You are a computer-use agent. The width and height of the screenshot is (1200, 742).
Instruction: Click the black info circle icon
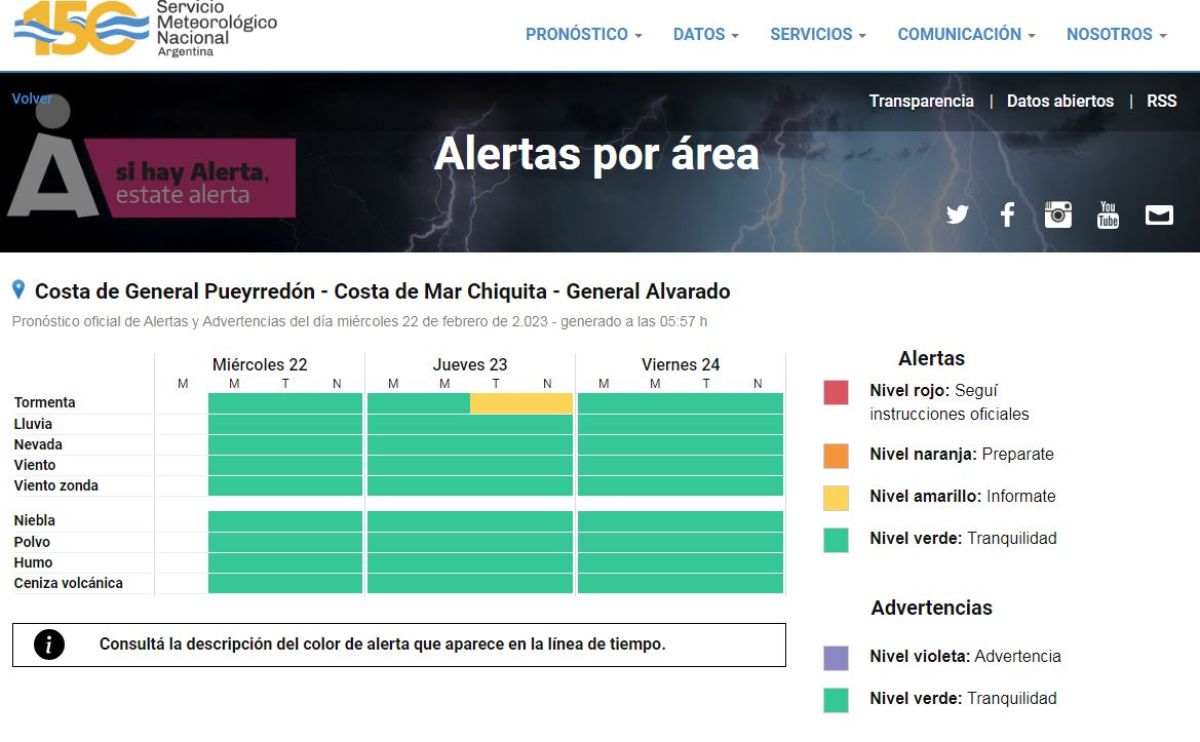coord(49,645)
